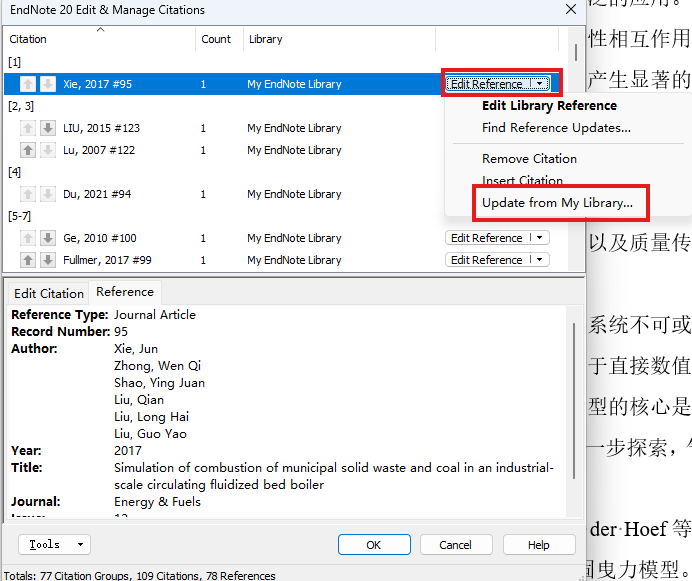Select the Xie, 2017 #95 citation row
692x581 pixels.
tap(223, 84)
